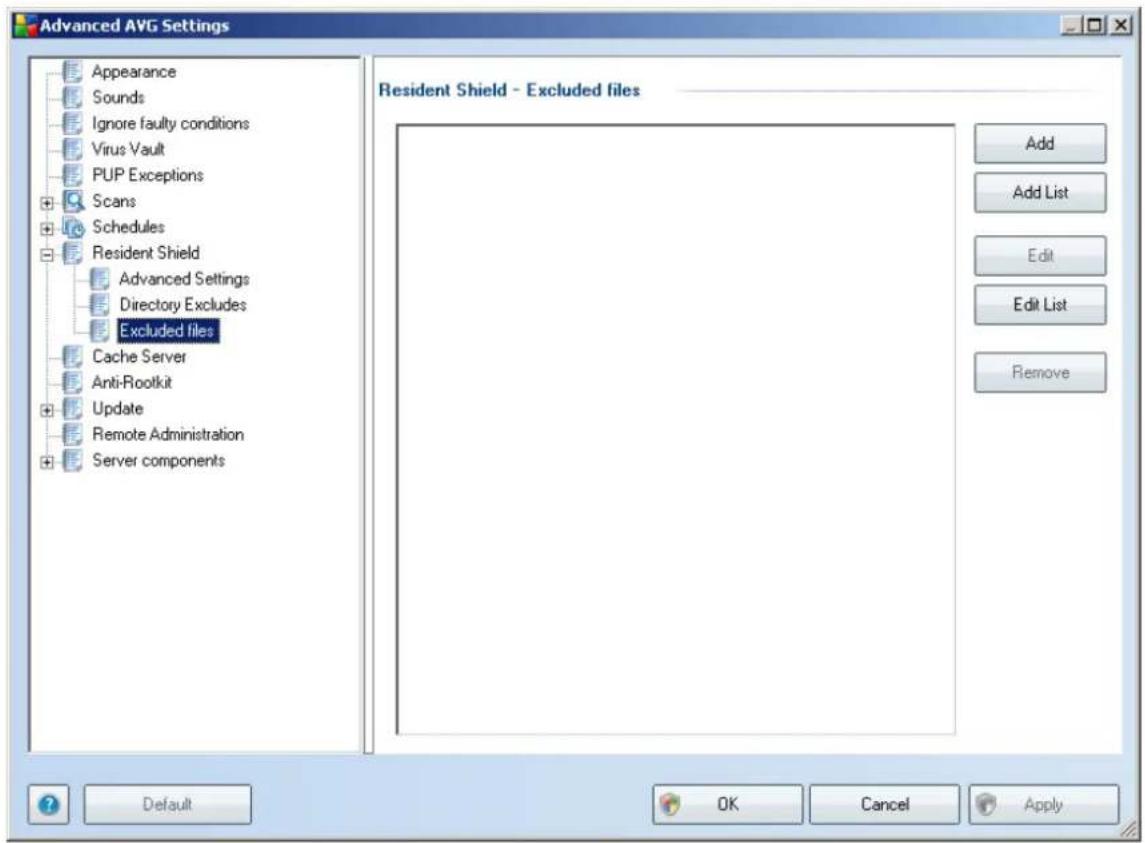
Task: Select Schedules label in tree
Action: click(128, 227)
